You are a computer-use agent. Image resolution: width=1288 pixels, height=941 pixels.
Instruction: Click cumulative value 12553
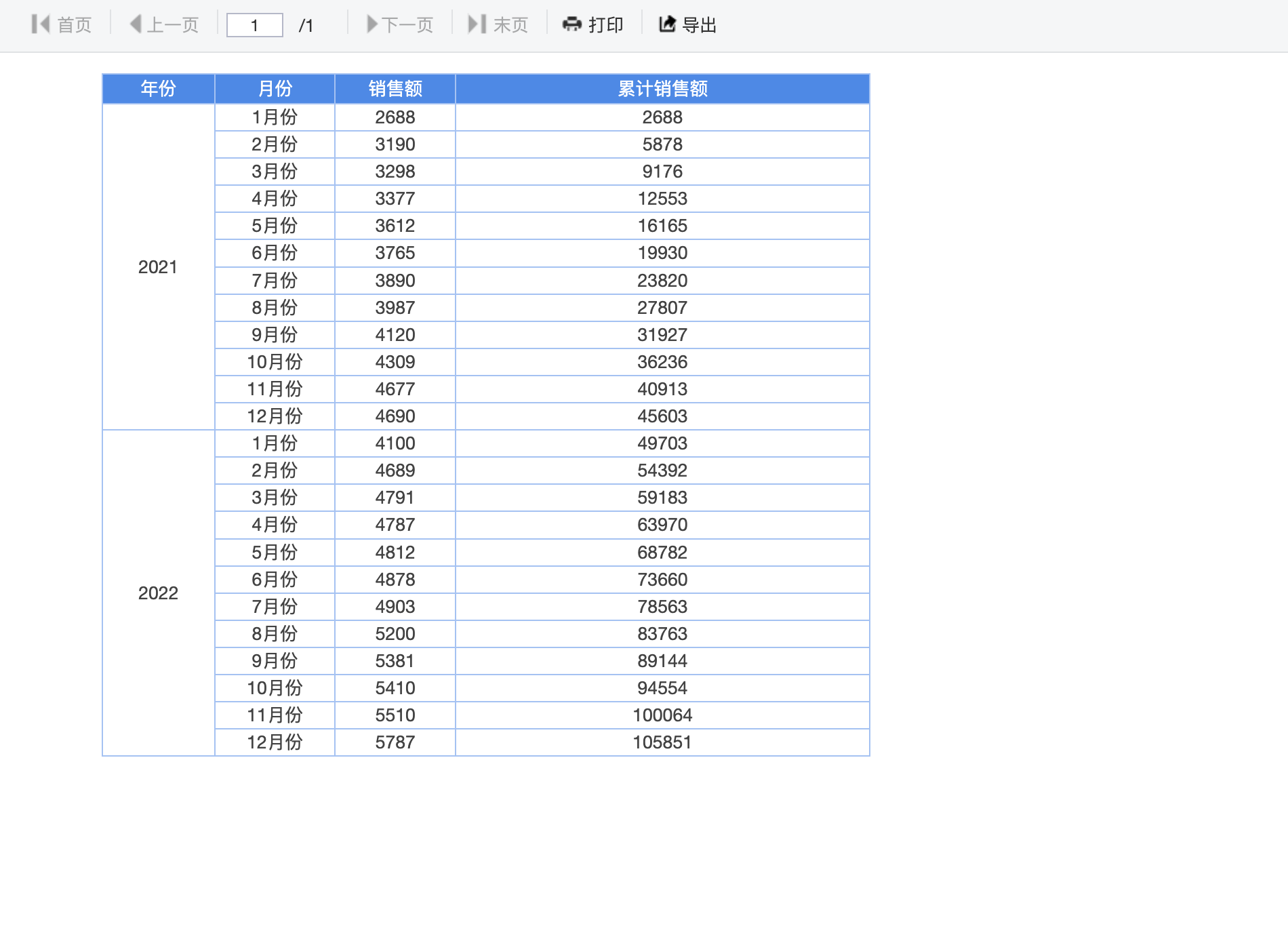(662, 199)
